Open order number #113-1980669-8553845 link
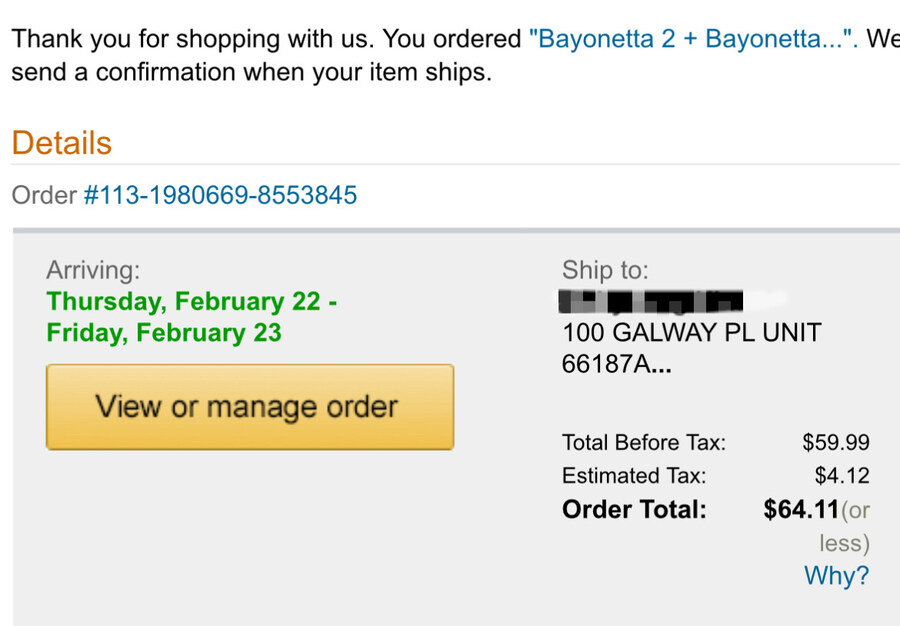 [220, 195]
